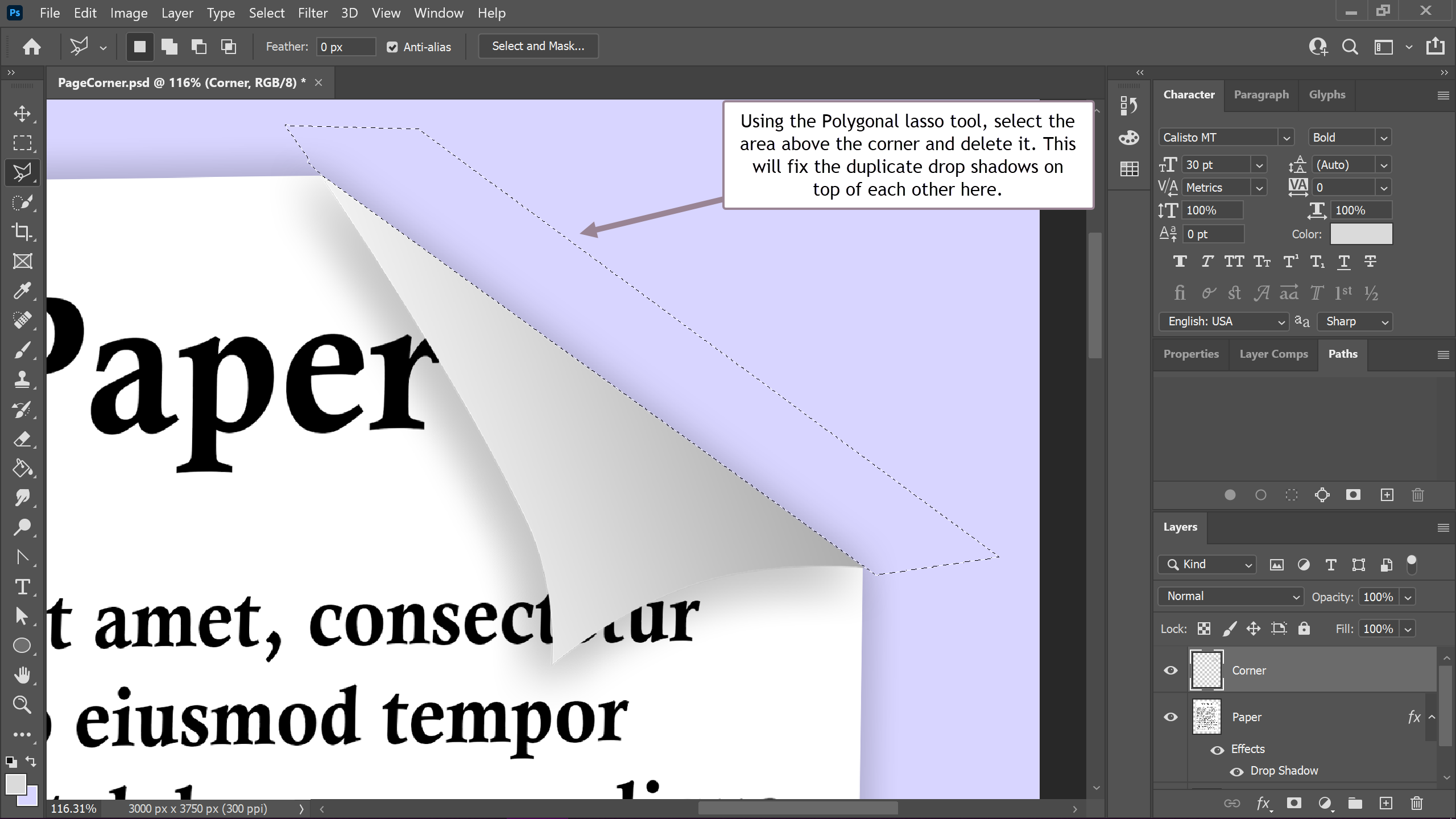1456x819 pixels.
Task: Switch to the Paragraph tab
Action: coord(1261,94)
